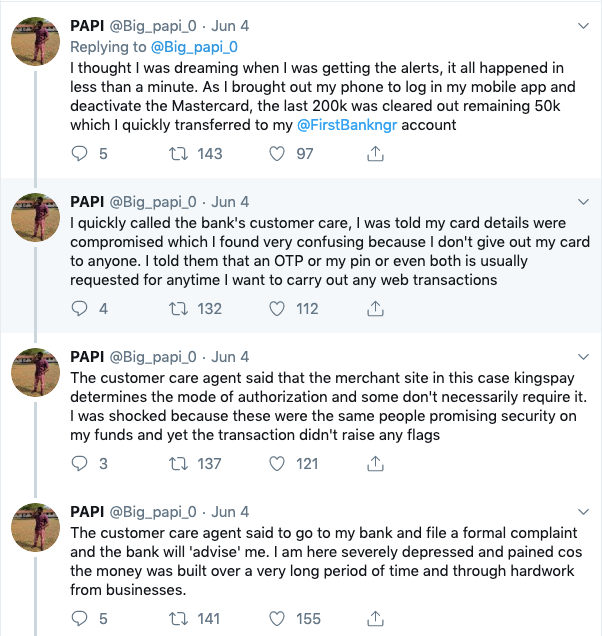The width and height of the screenshot is (602, 636).
Task: Like the formal complaint tweet with 155 likes
Action: click(x=280, y=619)
